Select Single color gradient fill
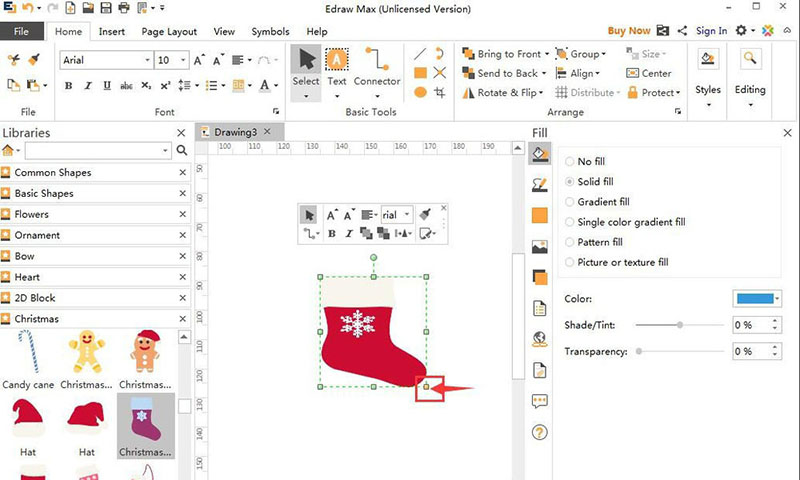Image resolution: width=800 pixels, height=480 pixels. (x=625, y=222)
